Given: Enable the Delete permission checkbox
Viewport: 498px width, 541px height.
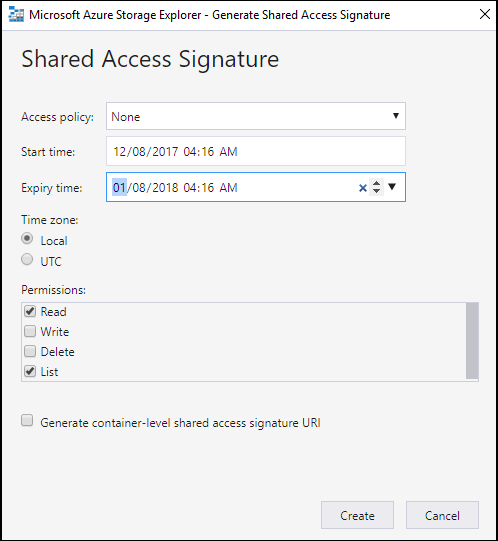Looking at the screenshot, I should pyautogui.click(x=30, y=351).
